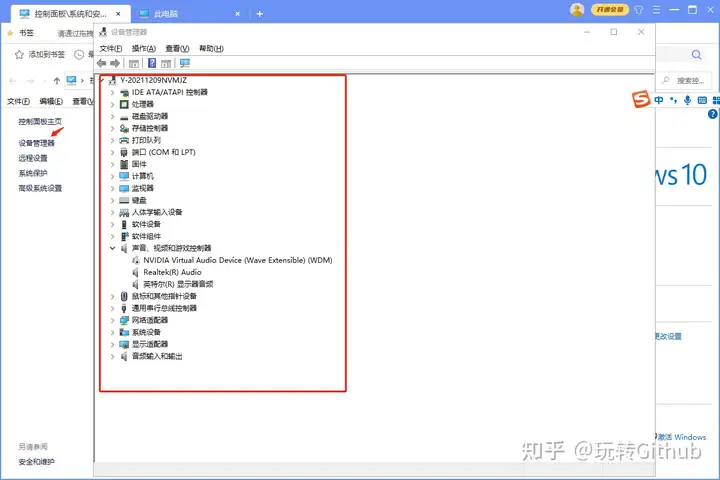The height and width of the screenshot is (480, 720).
Task: Select the 软件组件 icon
Action: point(124,236)
